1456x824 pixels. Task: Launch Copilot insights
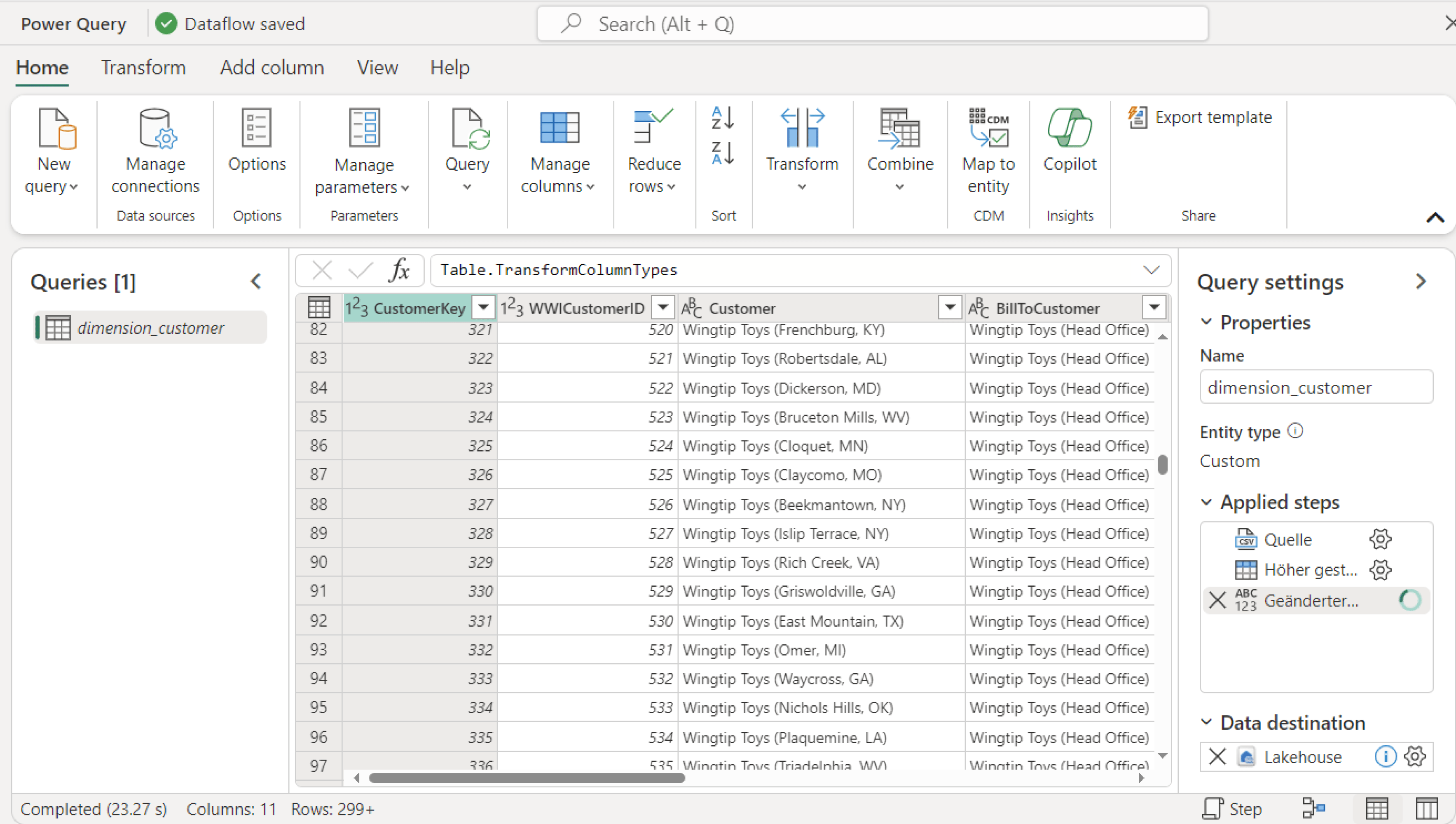coord(1070,140)
